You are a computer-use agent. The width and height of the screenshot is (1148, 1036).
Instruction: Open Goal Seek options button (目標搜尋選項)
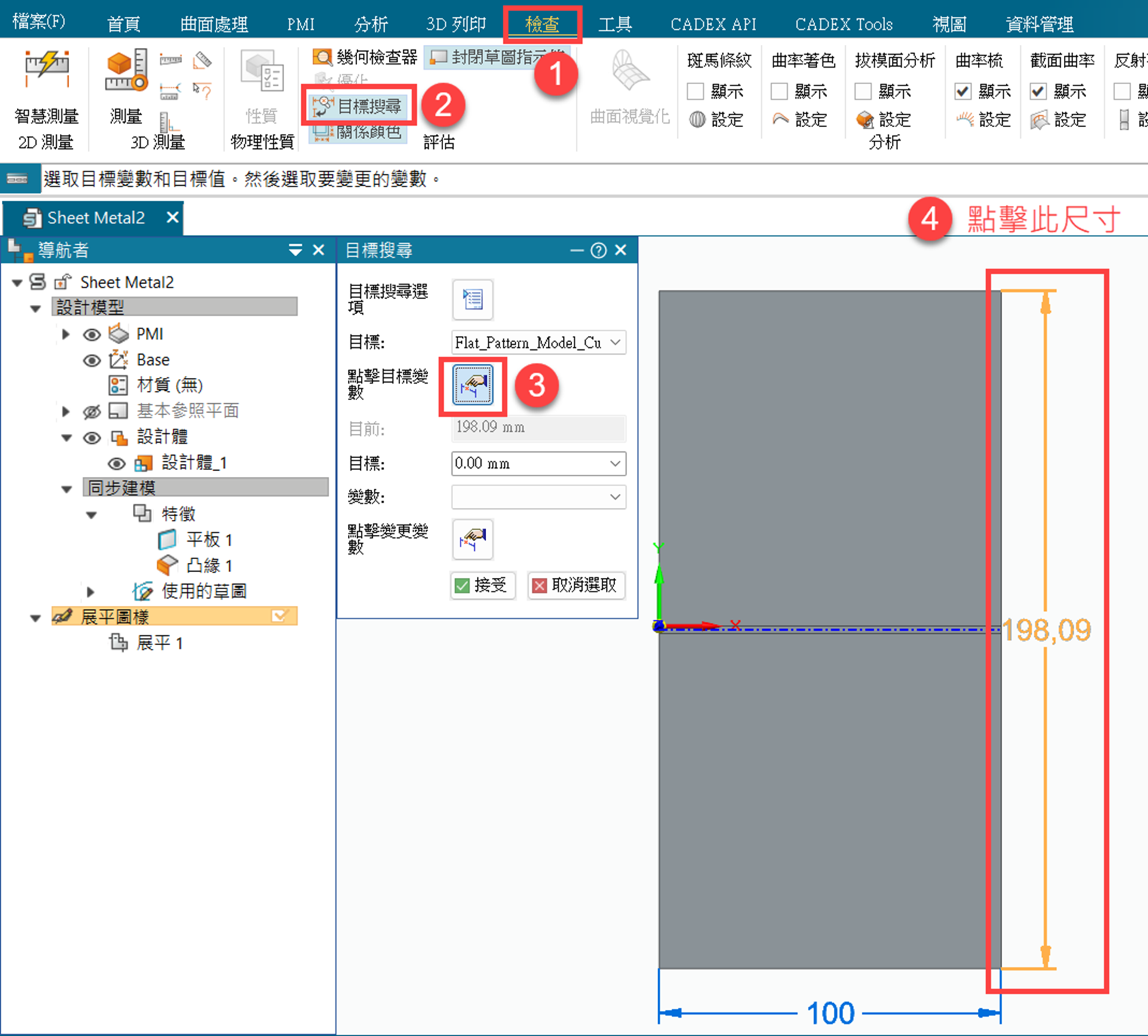coord(472,300)
